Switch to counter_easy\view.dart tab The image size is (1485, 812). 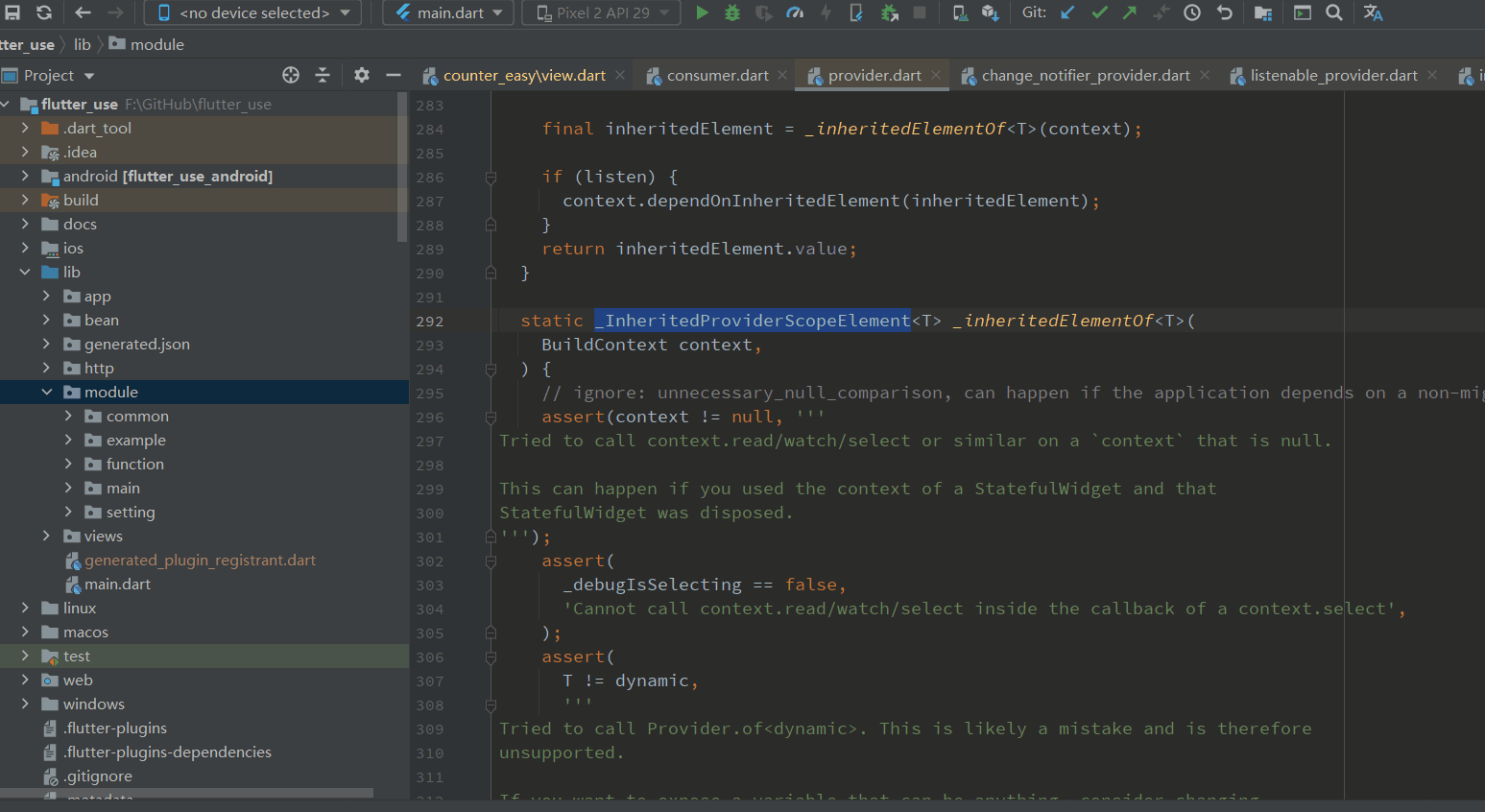pyautogui.click(x=524, y=75)
